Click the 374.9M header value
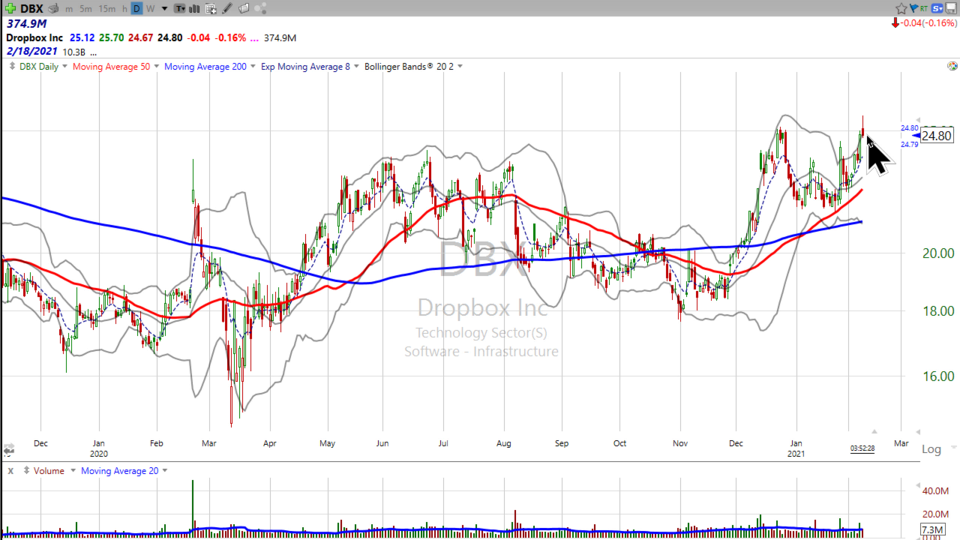The image size is (960, 540). coord(27,24)
